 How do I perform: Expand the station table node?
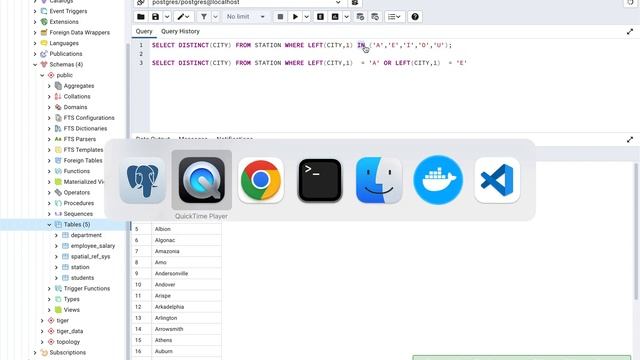coord(56,267)
